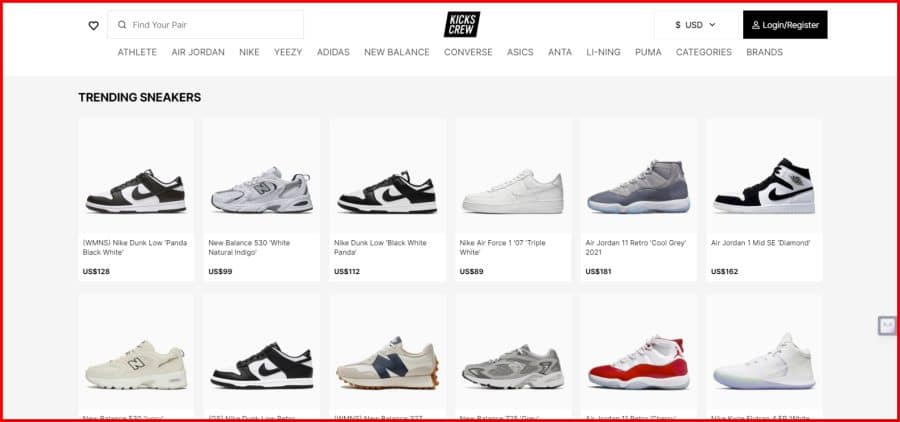This screenshot has width=900, height=422.
Task: Expand the USD currency dropdown
Action: (x=696, y=25)
